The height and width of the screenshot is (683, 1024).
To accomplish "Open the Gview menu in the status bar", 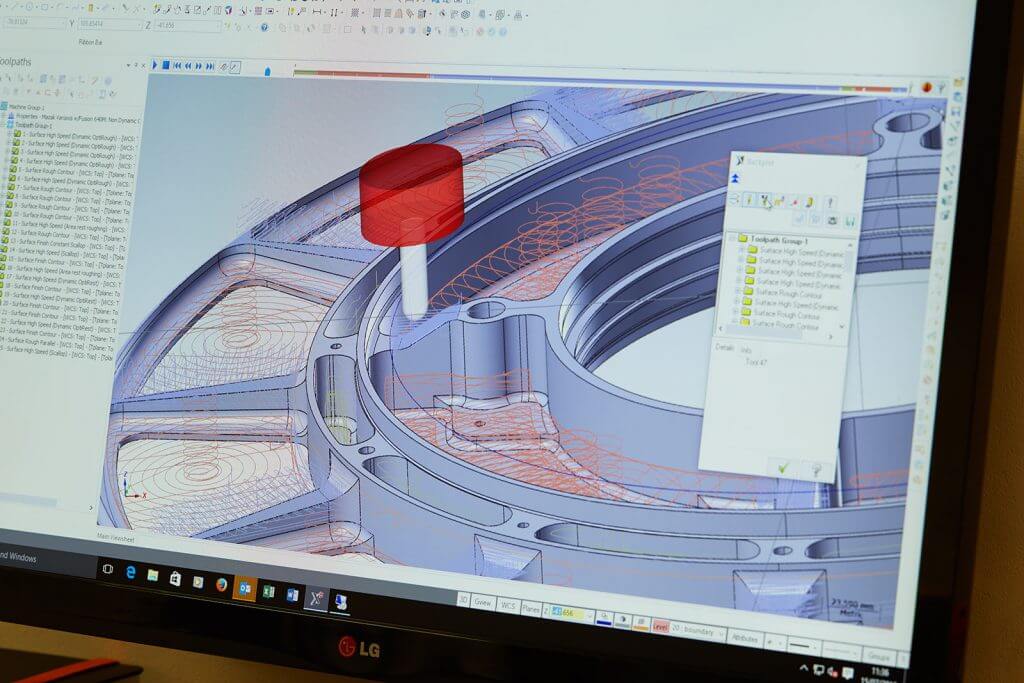I will (483, 603).
